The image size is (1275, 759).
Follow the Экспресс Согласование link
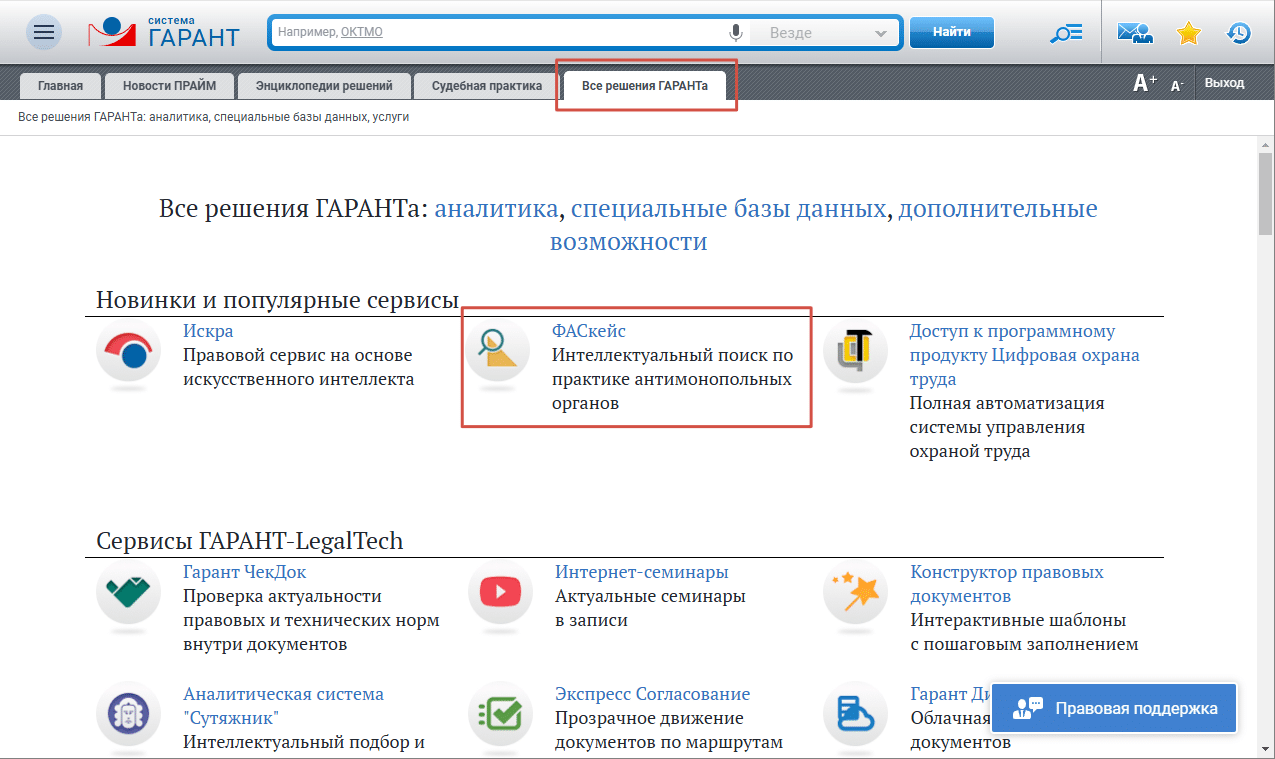(x=652, y=694)
